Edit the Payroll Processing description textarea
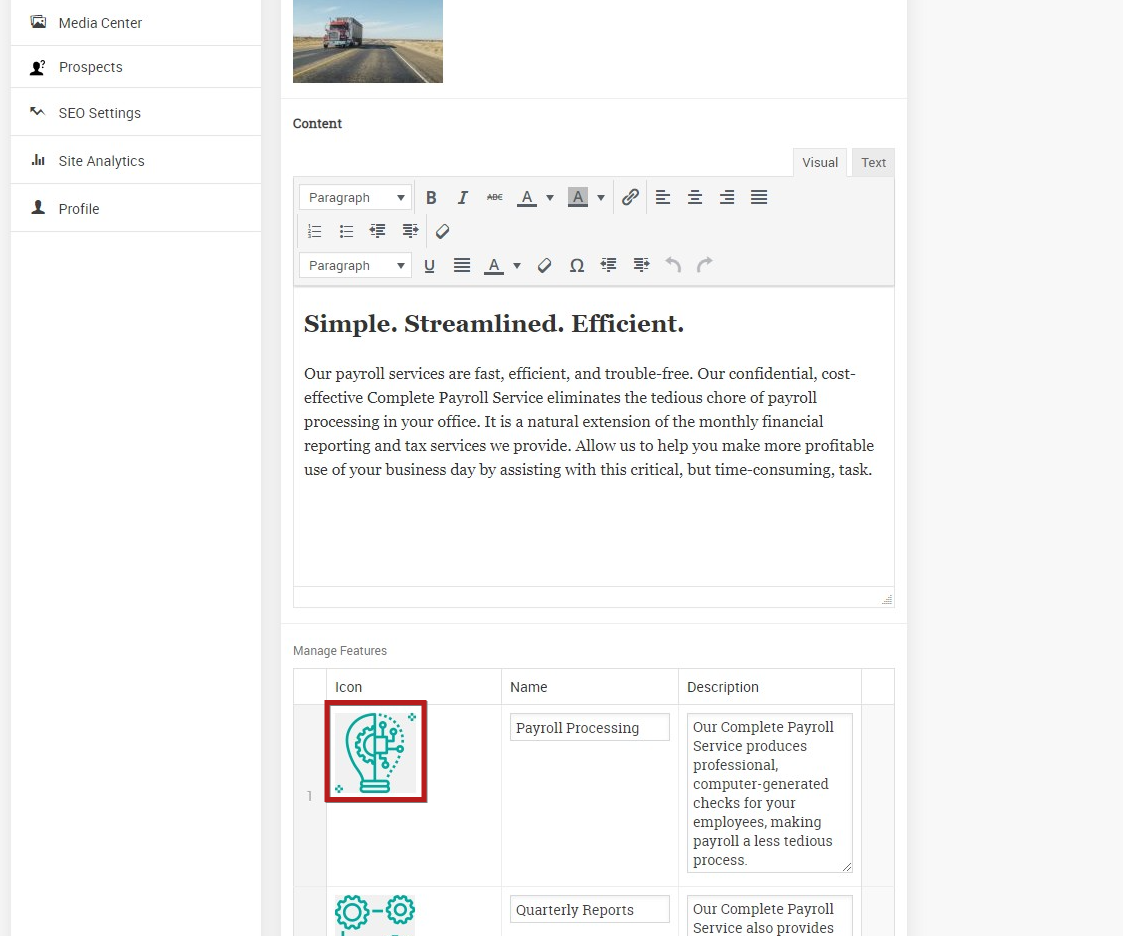This screenshot has height=936, width=1123. 770,793
